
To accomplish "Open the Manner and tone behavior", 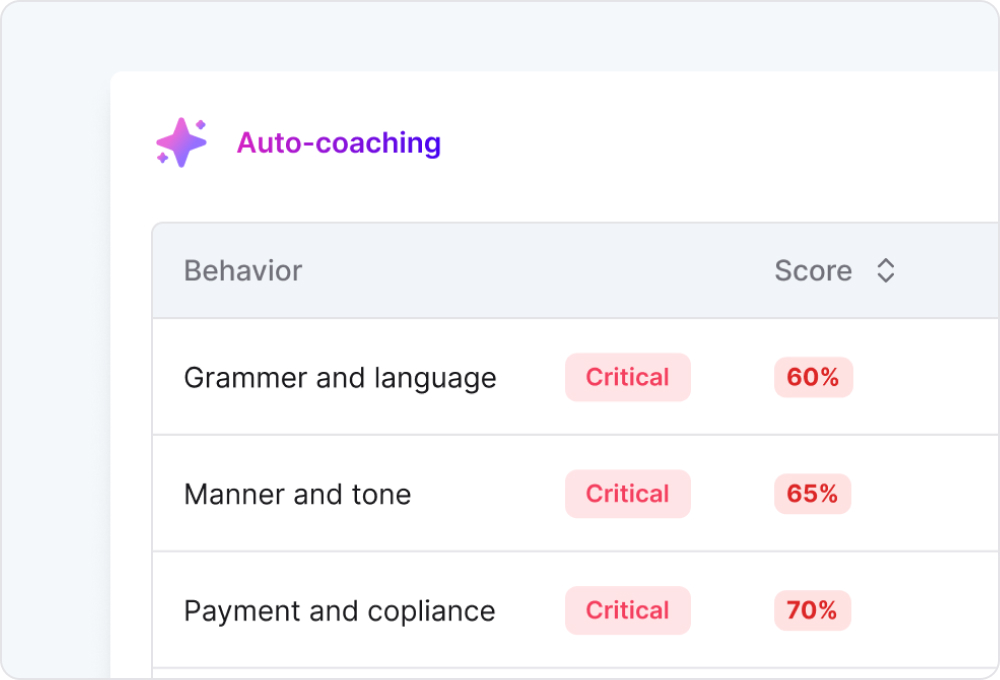I will [297, 494].
